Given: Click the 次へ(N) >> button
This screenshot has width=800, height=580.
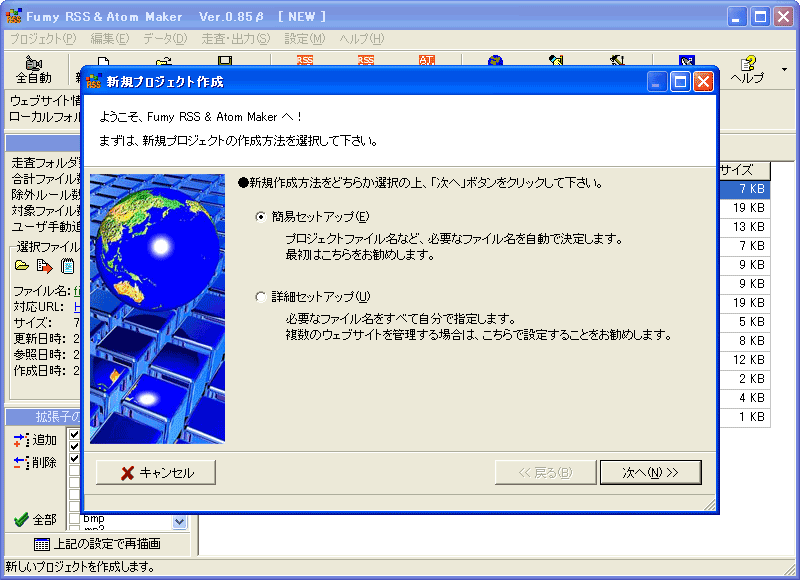Looking at the screenshot, I should pyautogui.click(x=651, y=472).
